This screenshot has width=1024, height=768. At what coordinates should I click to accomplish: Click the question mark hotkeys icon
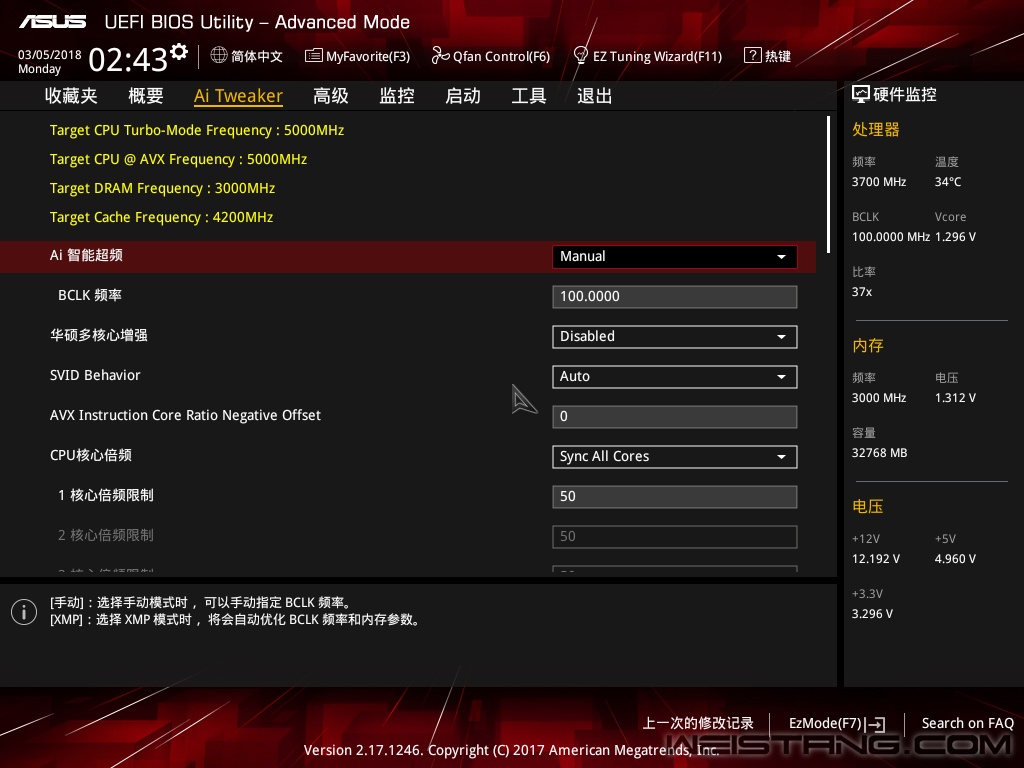752,56
